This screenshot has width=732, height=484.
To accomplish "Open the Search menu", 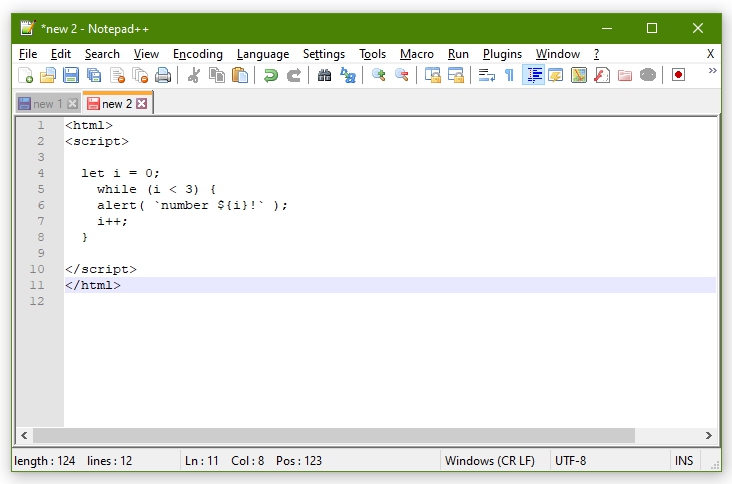I will pos(102,54).
